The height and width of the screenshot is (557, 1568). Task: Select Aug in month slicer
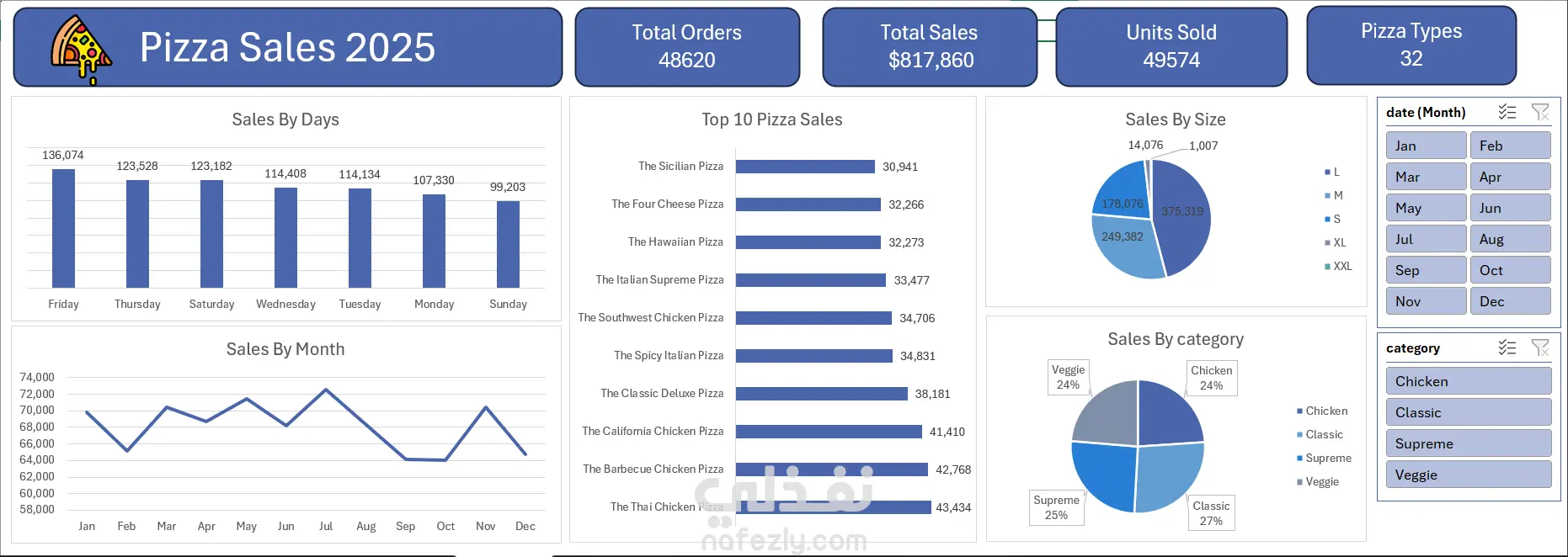coord(1510,239)
